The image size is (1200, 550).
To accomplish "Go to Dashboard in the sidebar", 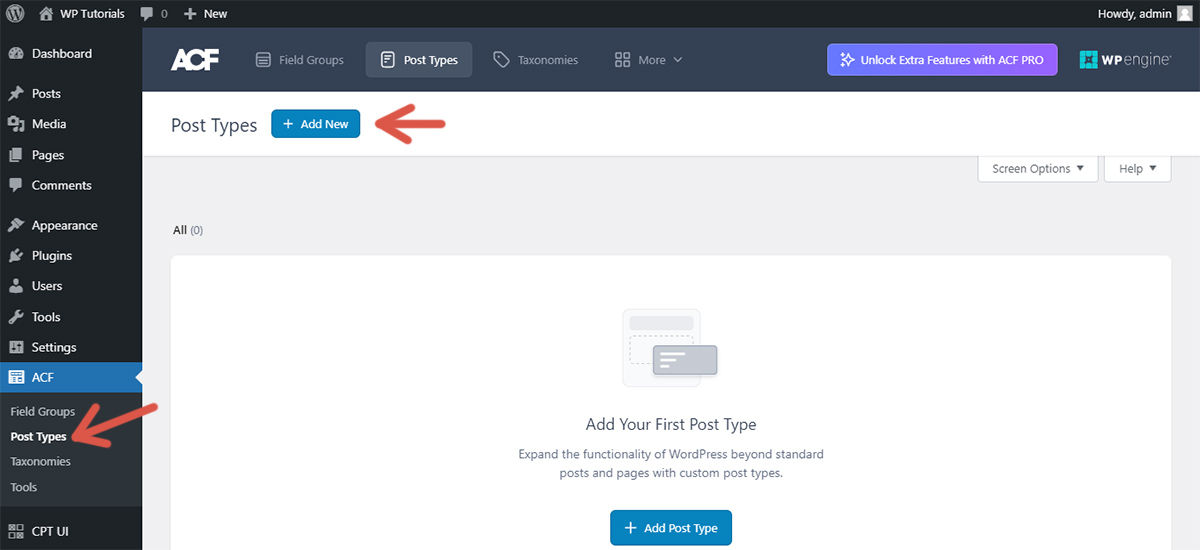I will 71,54.
